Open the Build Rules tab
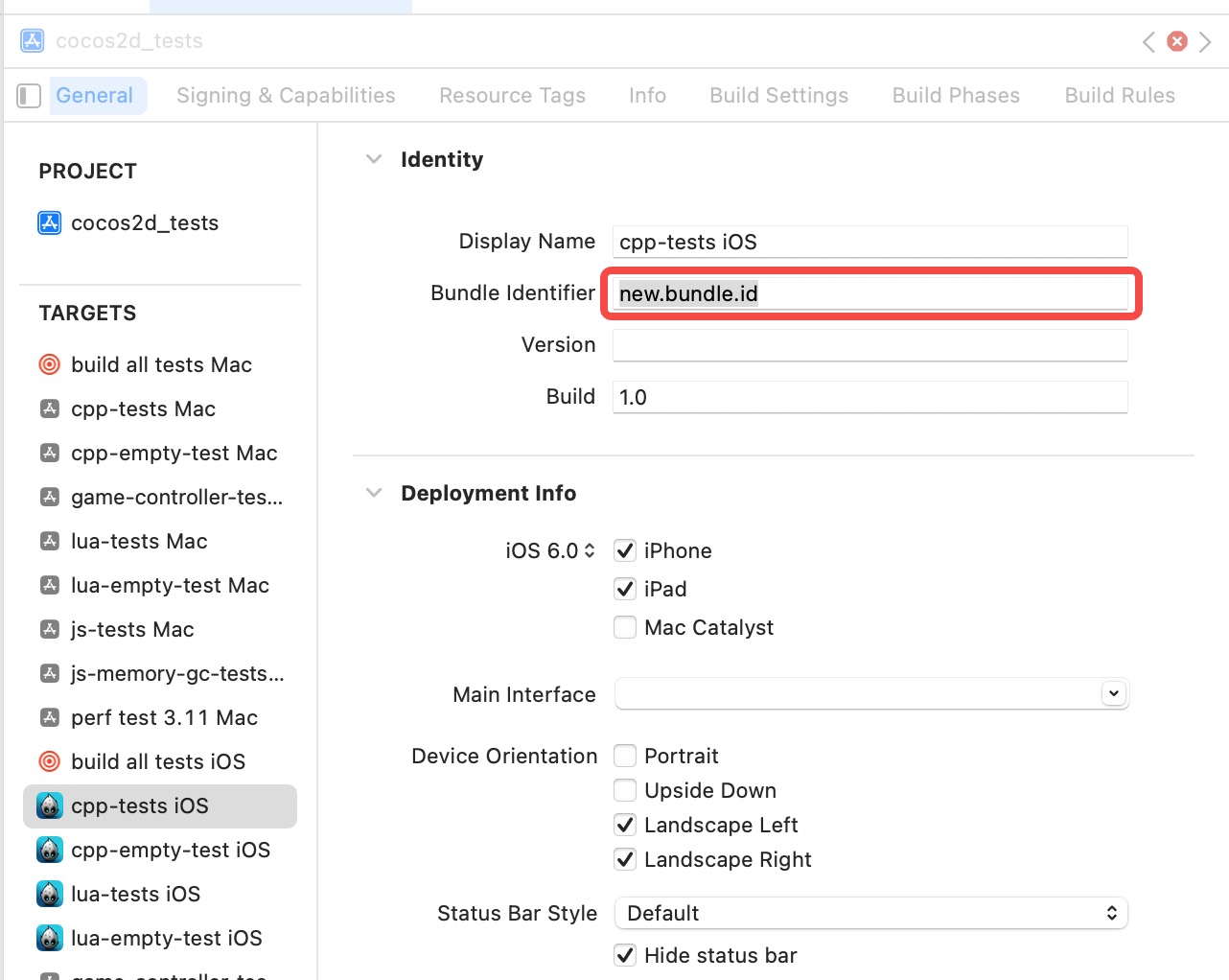This screenshot has height=980, width=1229. 1120,96
